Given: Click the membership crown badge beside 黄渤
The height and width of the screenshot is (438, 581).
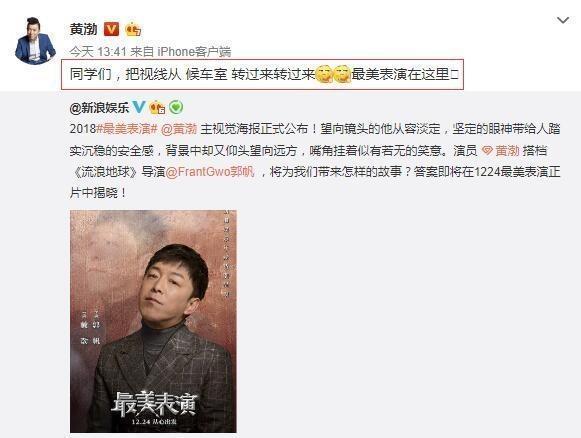Looking at the screenshot, I should point(133,29).
